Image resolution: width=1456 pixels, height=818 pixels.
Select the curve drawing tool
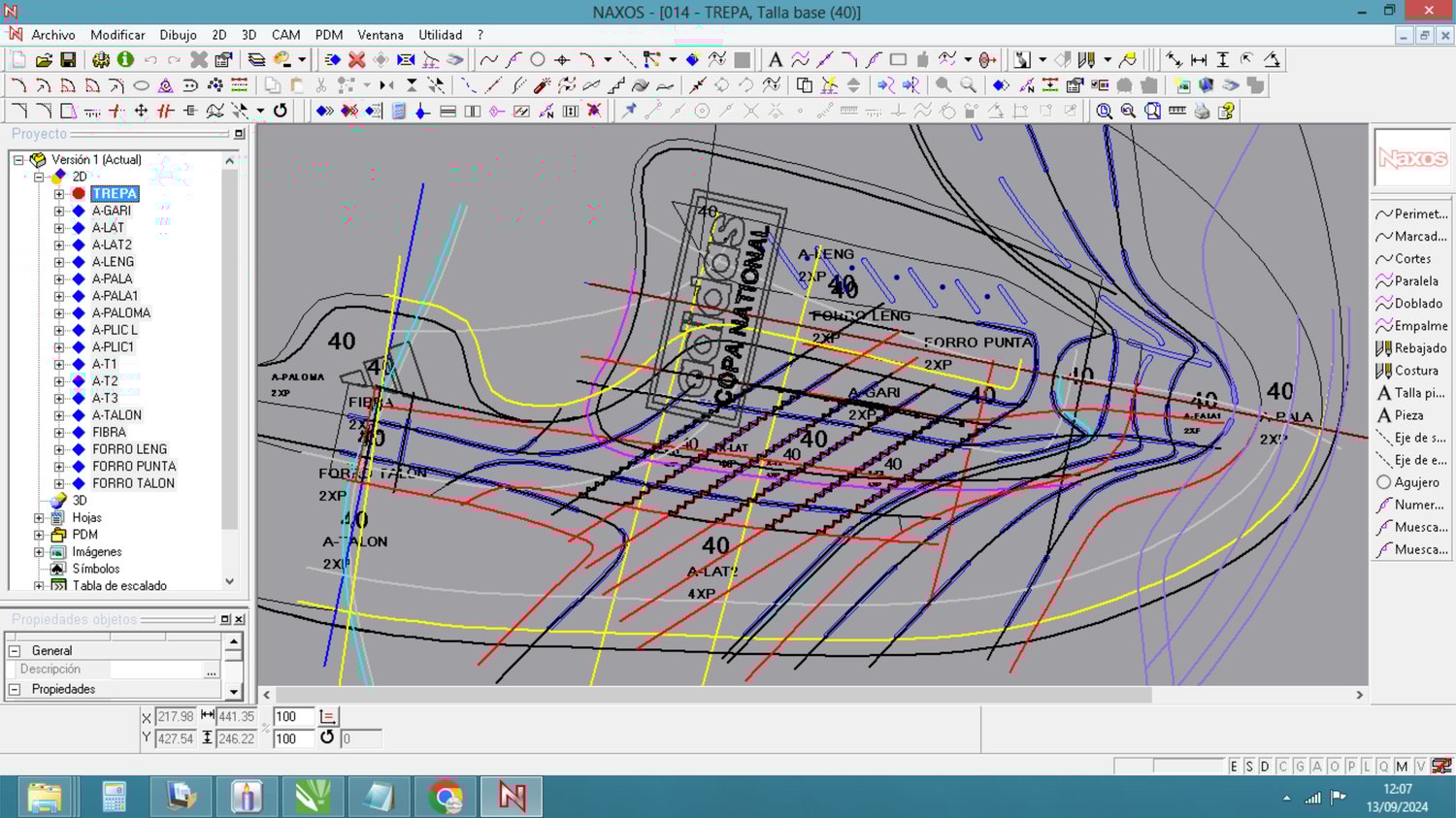[489, 60]
